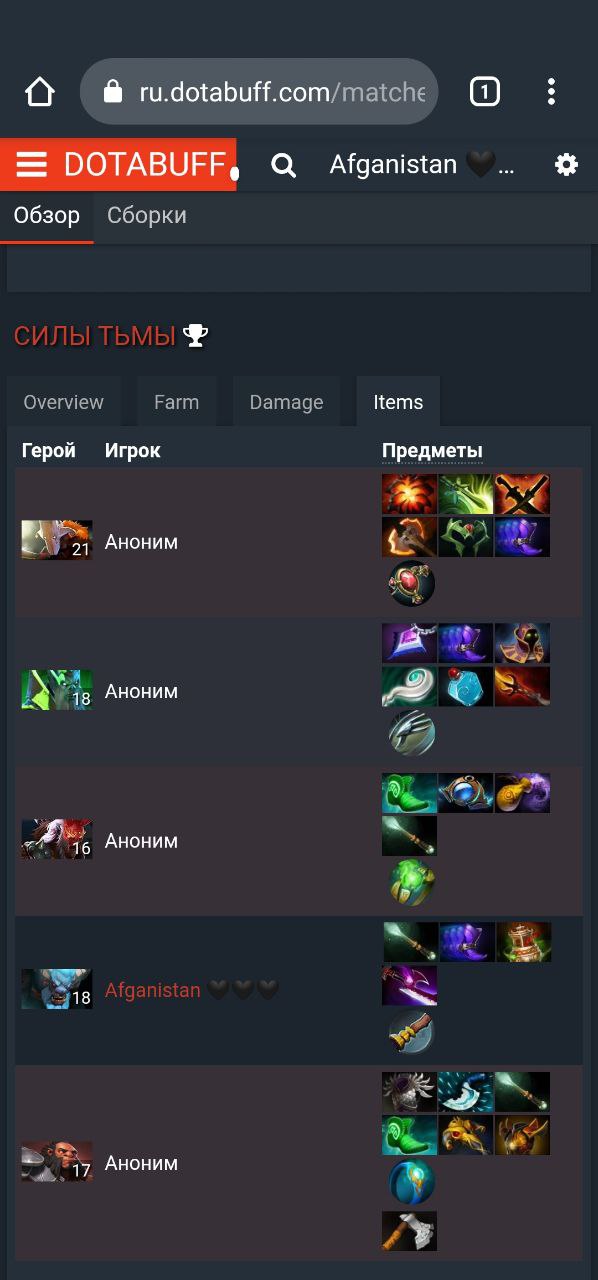Switch to the Damage tab

point(286,402)
